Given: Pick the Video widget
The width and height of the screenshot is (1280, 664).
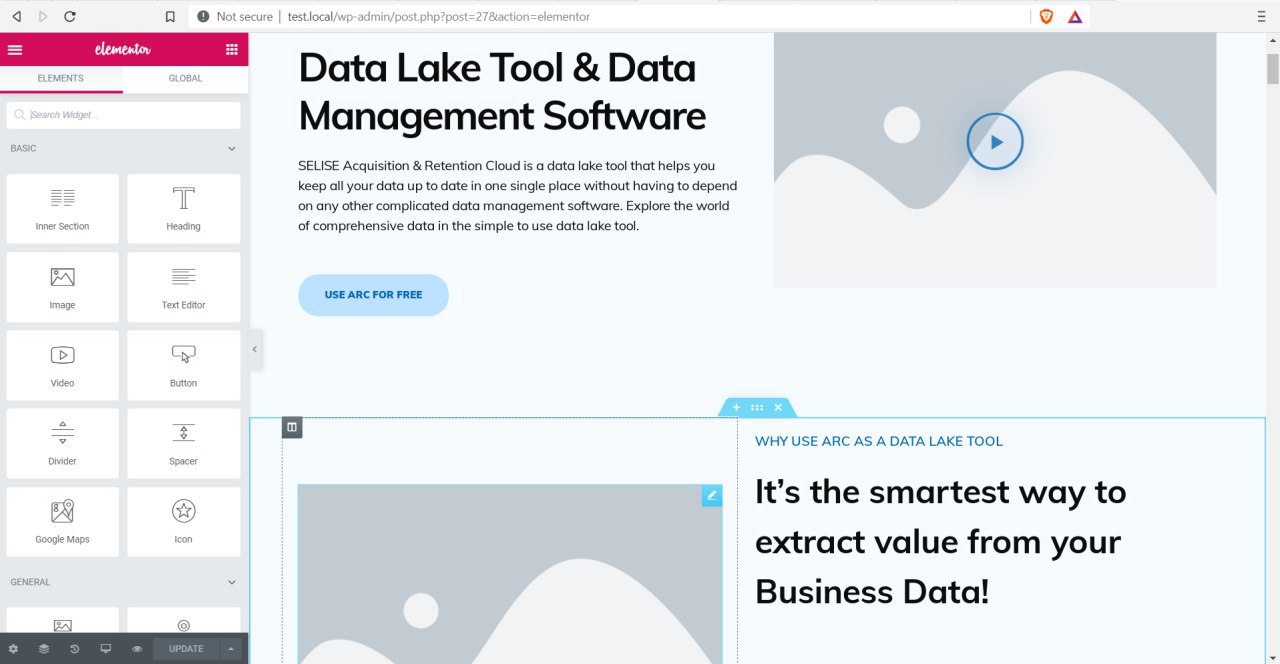Looking at the screenshot, I should click(x=62, y=365).
